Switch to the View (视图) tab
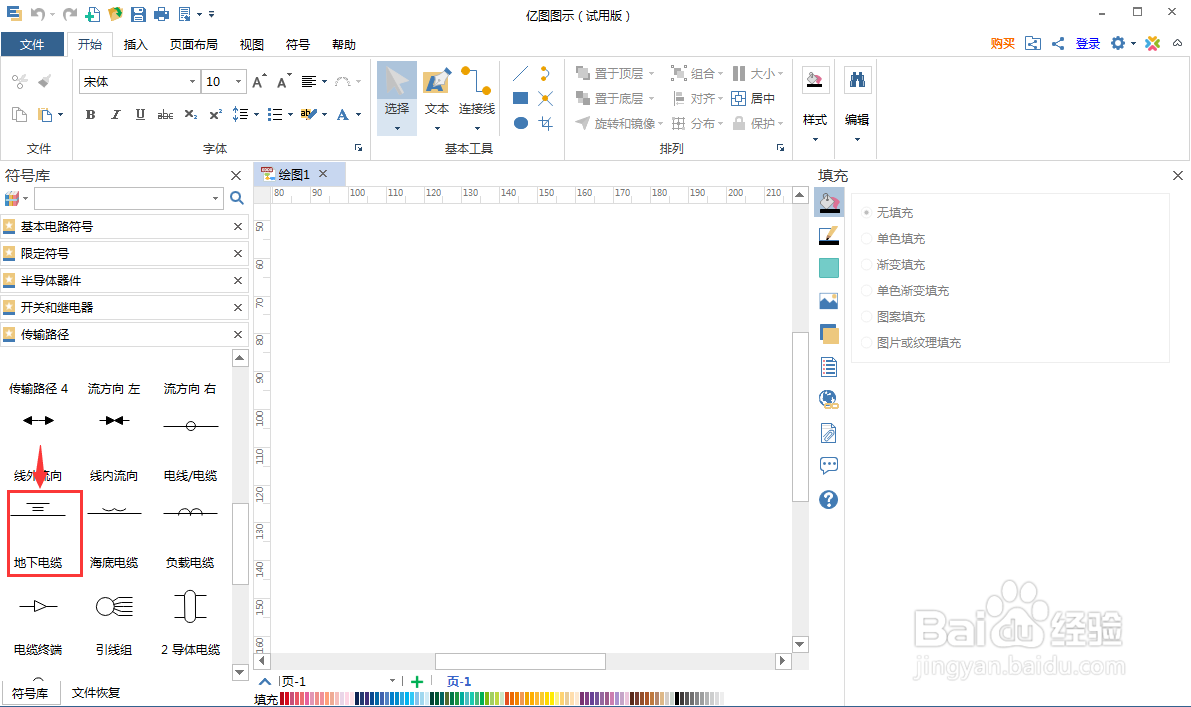The width and height of the screenshot is (1191, 707). pyautogui.click(x=251, y=45)
